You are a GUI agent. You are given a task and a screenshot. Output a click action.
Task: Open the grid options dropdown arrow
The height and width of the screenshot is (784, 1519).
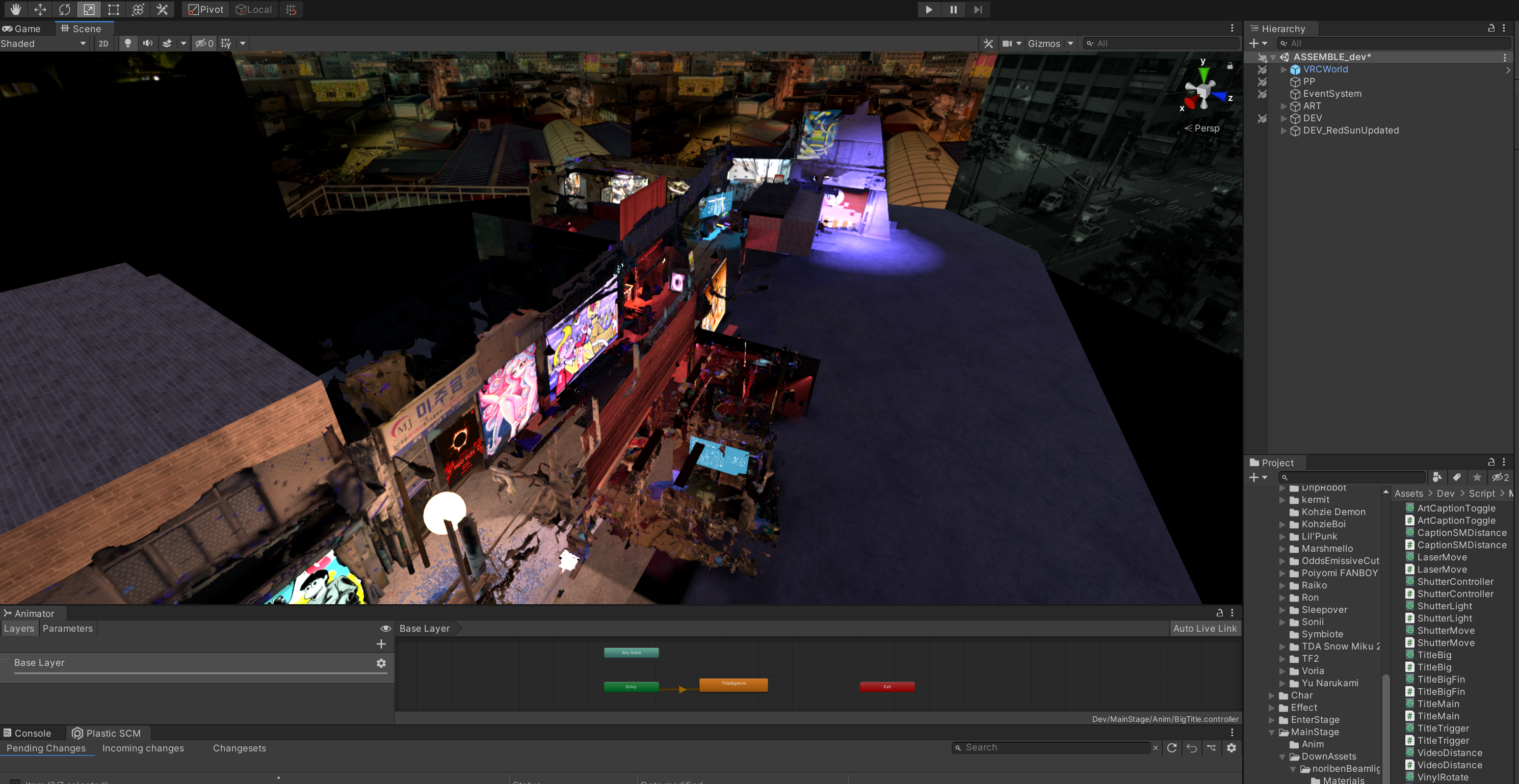pos(242,44)
